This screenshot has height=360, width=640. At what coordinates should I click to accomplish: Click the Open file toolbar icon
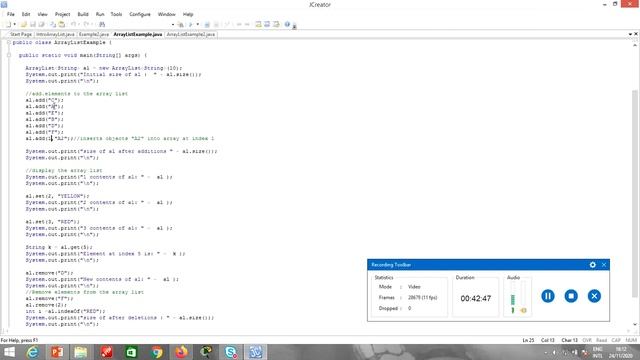(24, 24)
